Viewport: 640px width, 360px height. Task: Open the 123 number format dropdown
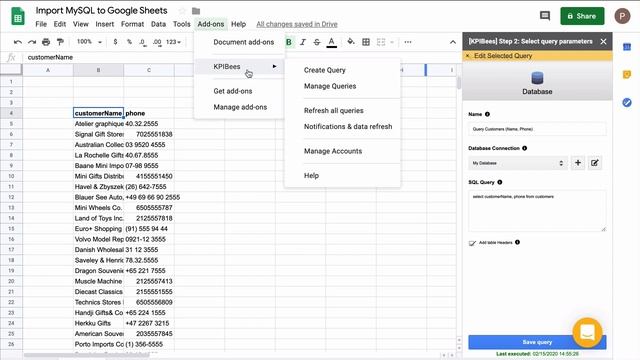tap(173, 42)
